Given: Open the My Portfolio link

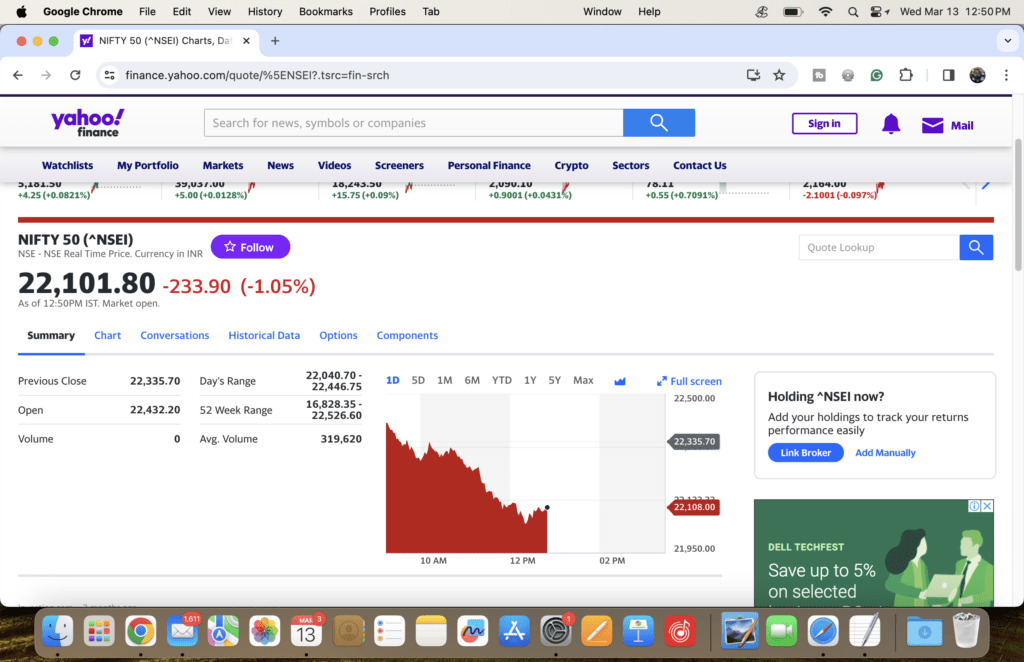Looking at the screenshot, I should tap(148, 165).
